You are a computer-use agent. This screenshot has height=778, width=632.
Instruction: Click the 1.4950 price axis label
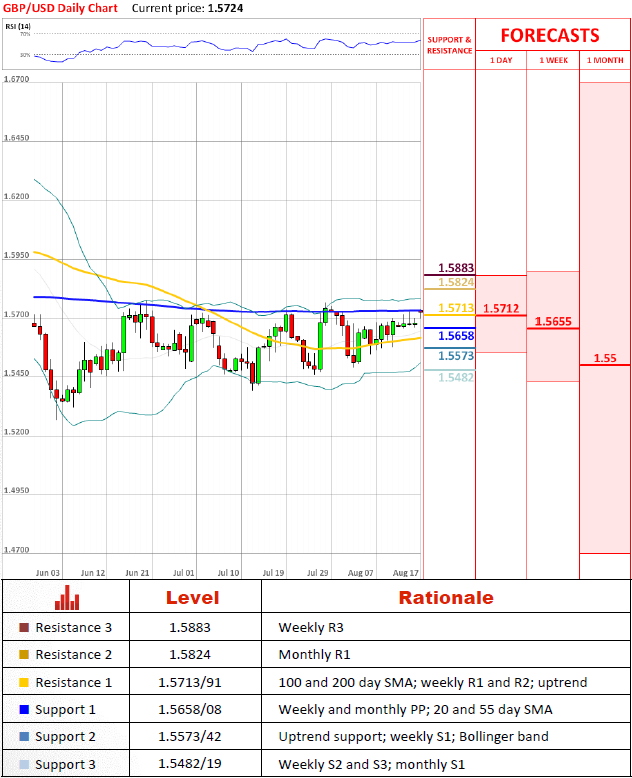point(16,490)
